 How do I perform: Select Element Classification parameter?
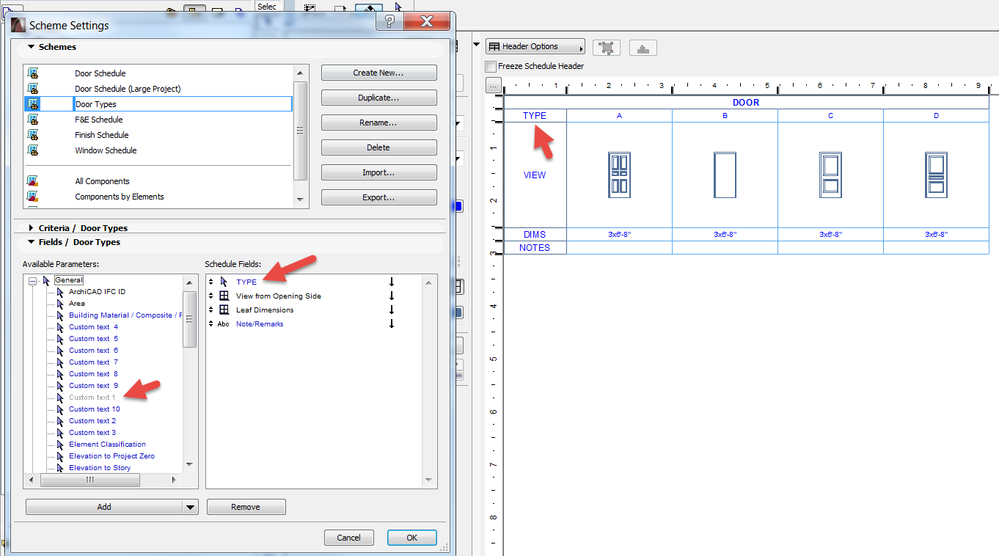107,444
